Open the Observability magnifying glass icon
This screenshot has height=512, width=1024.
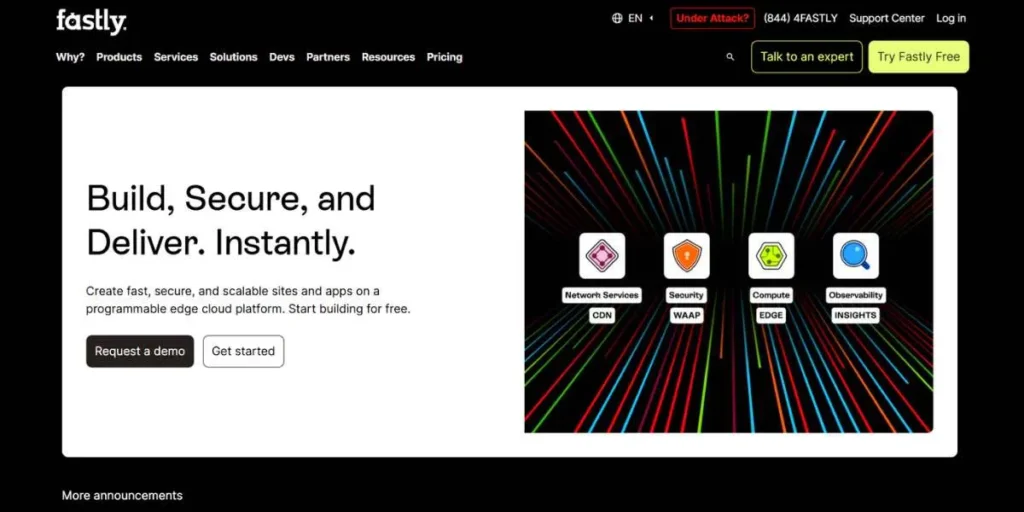tap(856, 256)
